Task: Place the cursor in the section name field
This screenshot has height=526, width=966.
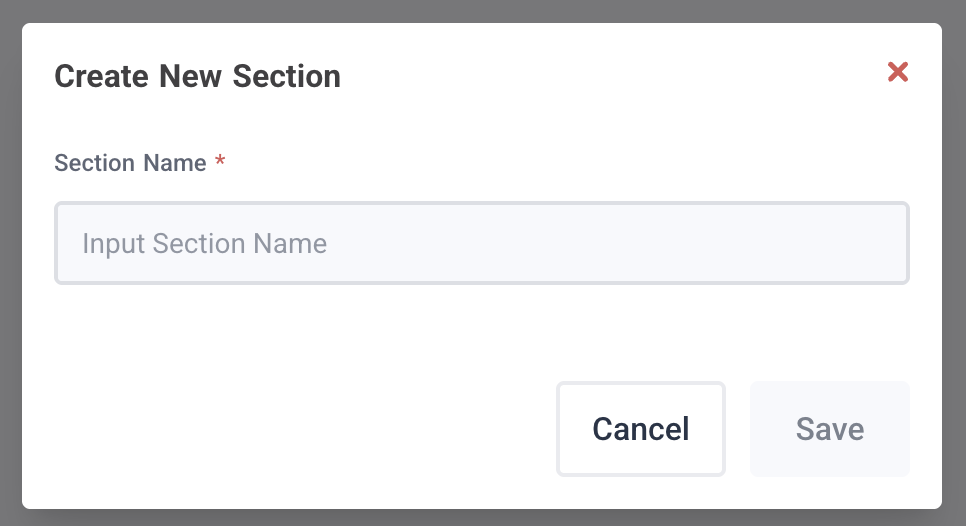Action: tap(481, 243)
